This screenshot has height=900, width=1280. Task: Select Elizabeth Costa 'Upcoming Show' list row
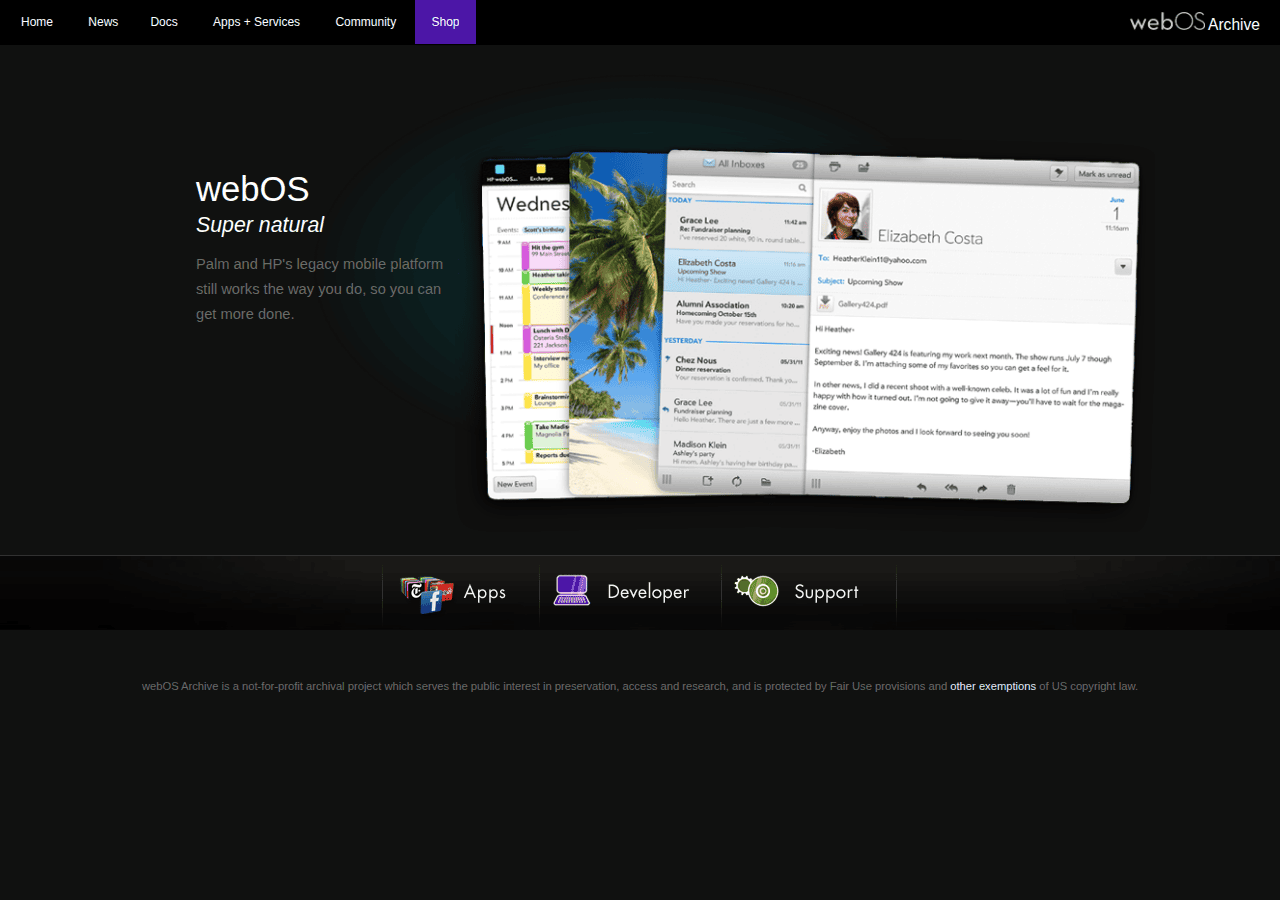pyautogui.click(x=738, y=271)
